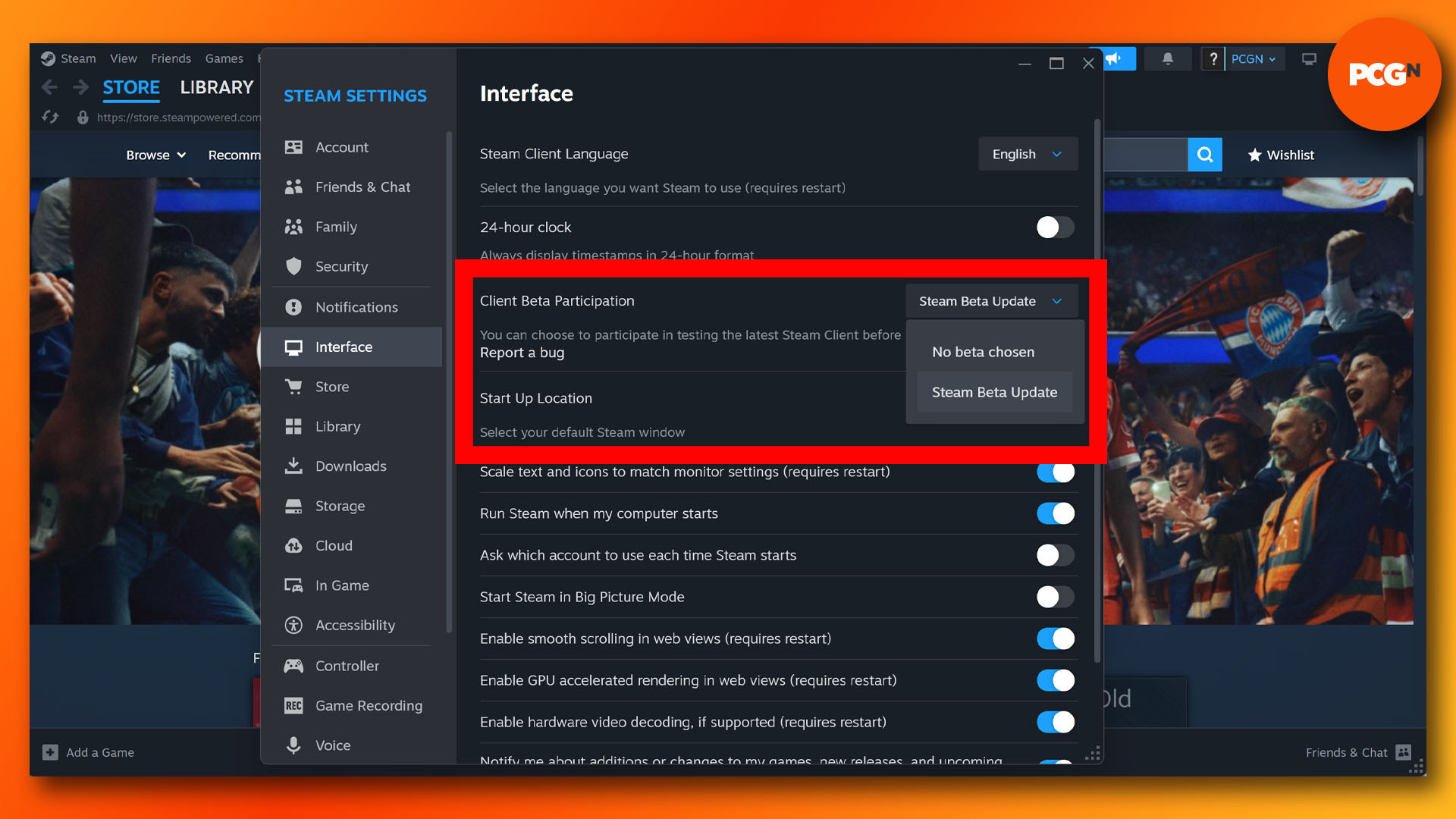The height and width of the screenshot is (819, 1456).
Task: Expand the PCGN account dropdown
Action: tap(1254, 58)
